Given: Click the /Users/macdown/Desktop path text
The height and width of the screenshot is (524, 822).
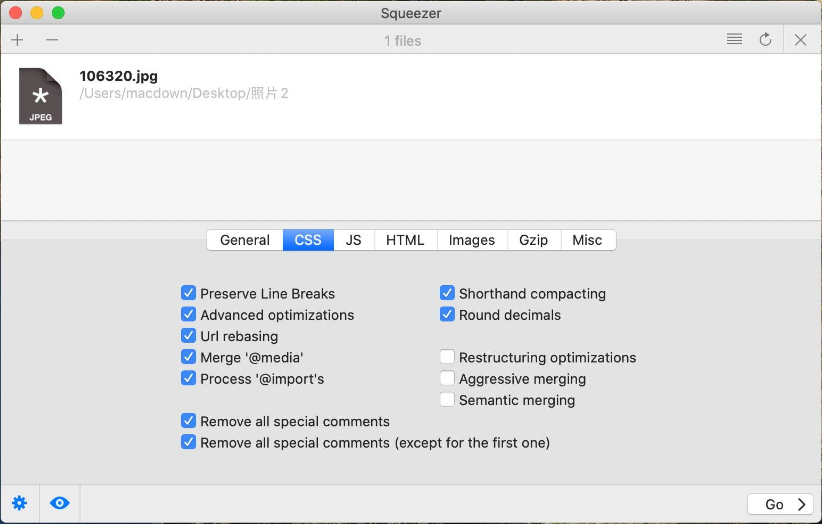Looking at the screenshot, I should [x=183, y=93].
